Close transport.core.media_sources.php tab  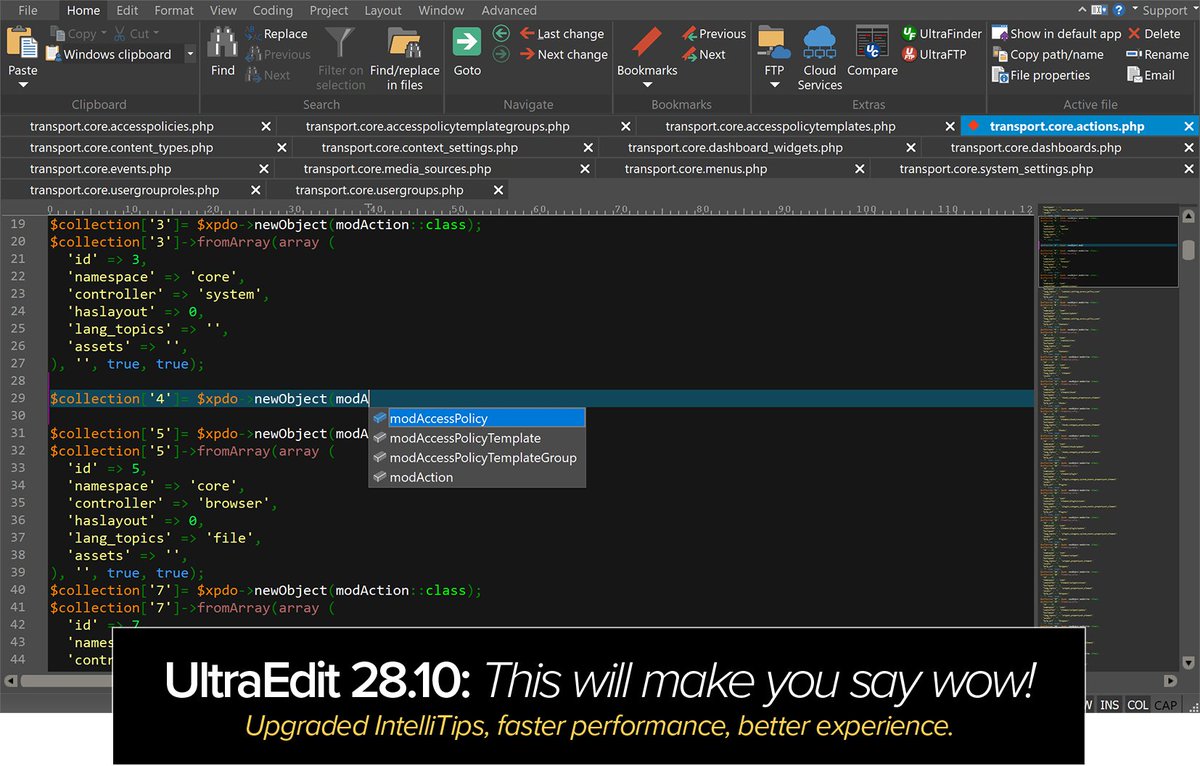(x=585, y=169)
